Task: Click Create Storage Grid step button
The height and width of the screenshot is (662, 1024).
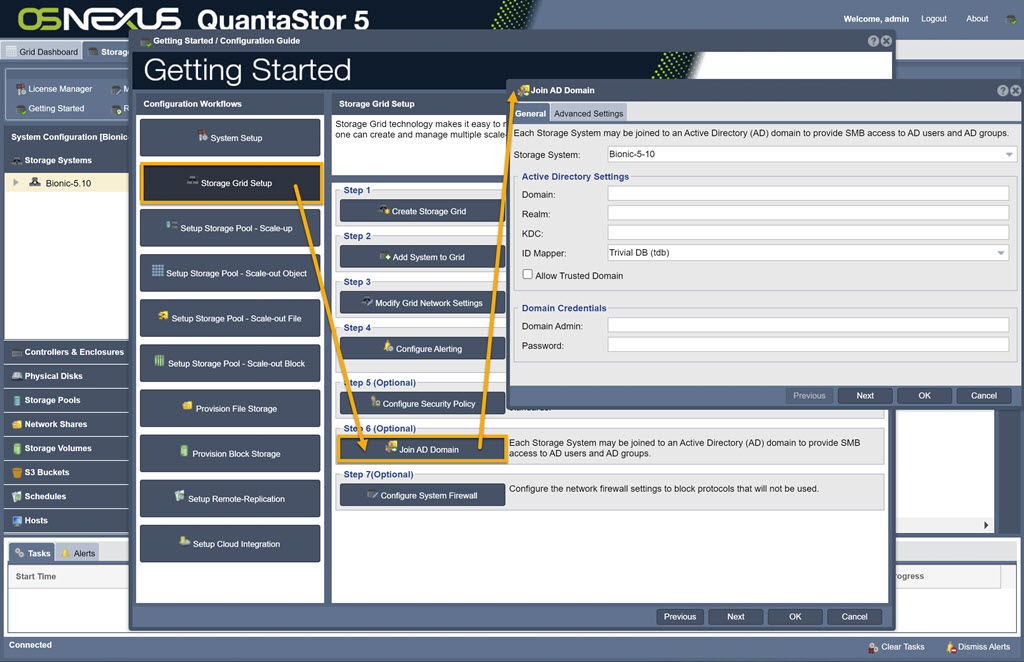Action: pyautogui.click(x=422, y=211)
